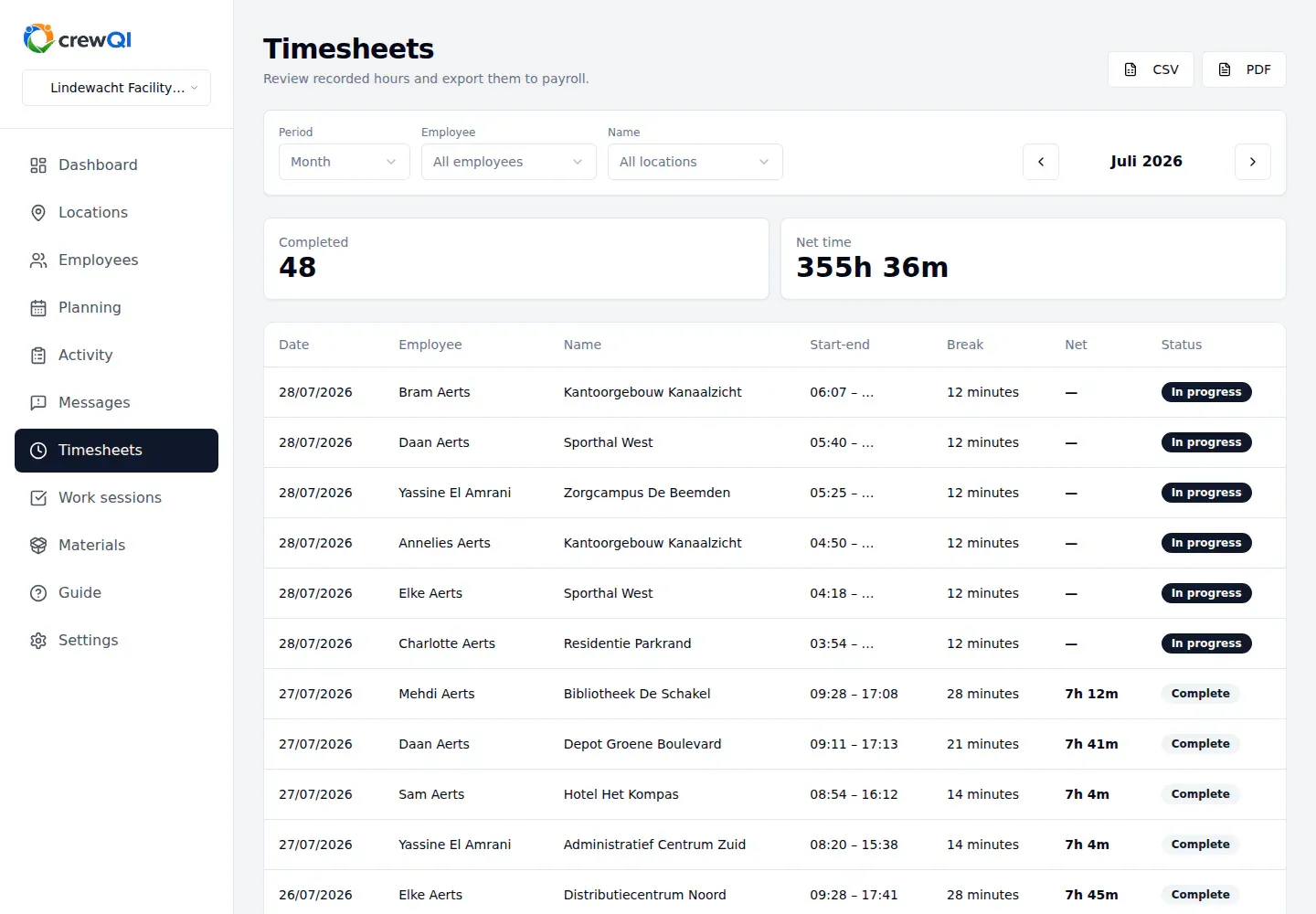Click the 7h 41m net time cell
The image size is (1316, 914).
[1091, 744]
